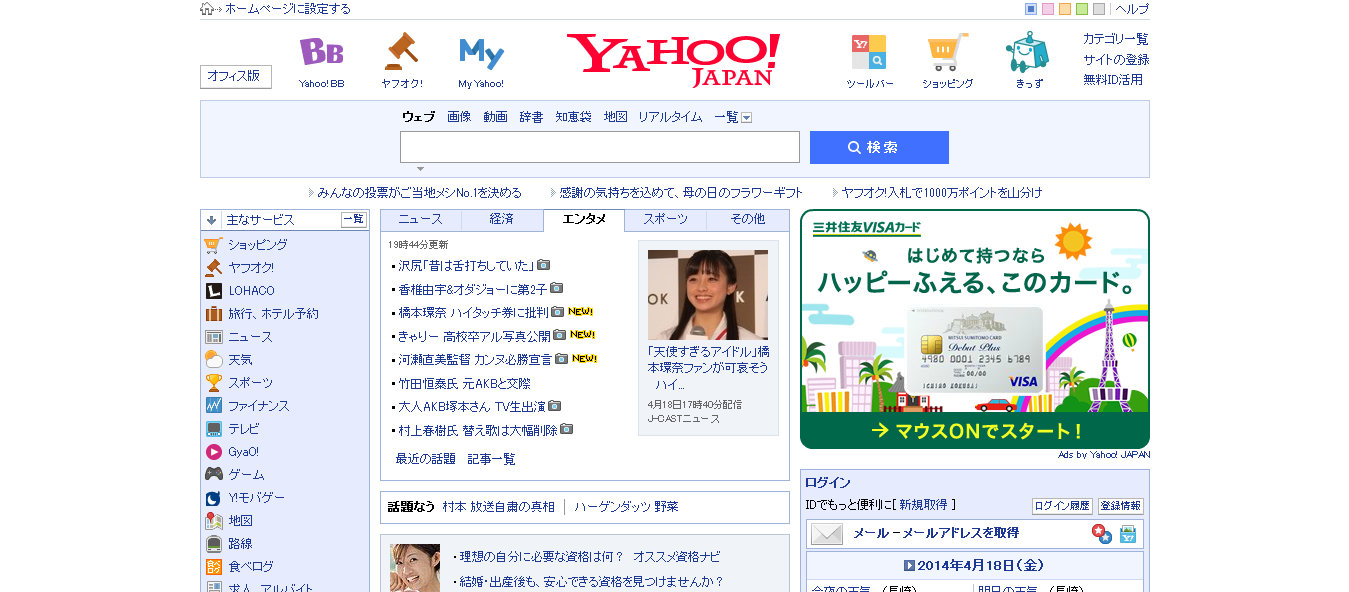Click the shopping cart icon beside mail link
This screenshot has height=592, width=1349.
point(1128,534)
